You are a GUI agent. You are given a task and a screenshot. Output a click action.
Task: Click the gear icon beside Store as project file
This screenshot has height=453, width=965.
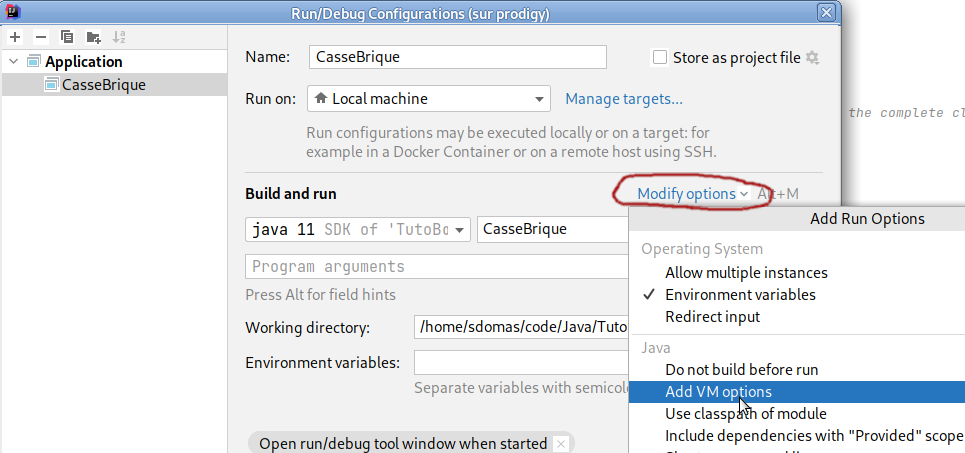coord(812,57)
